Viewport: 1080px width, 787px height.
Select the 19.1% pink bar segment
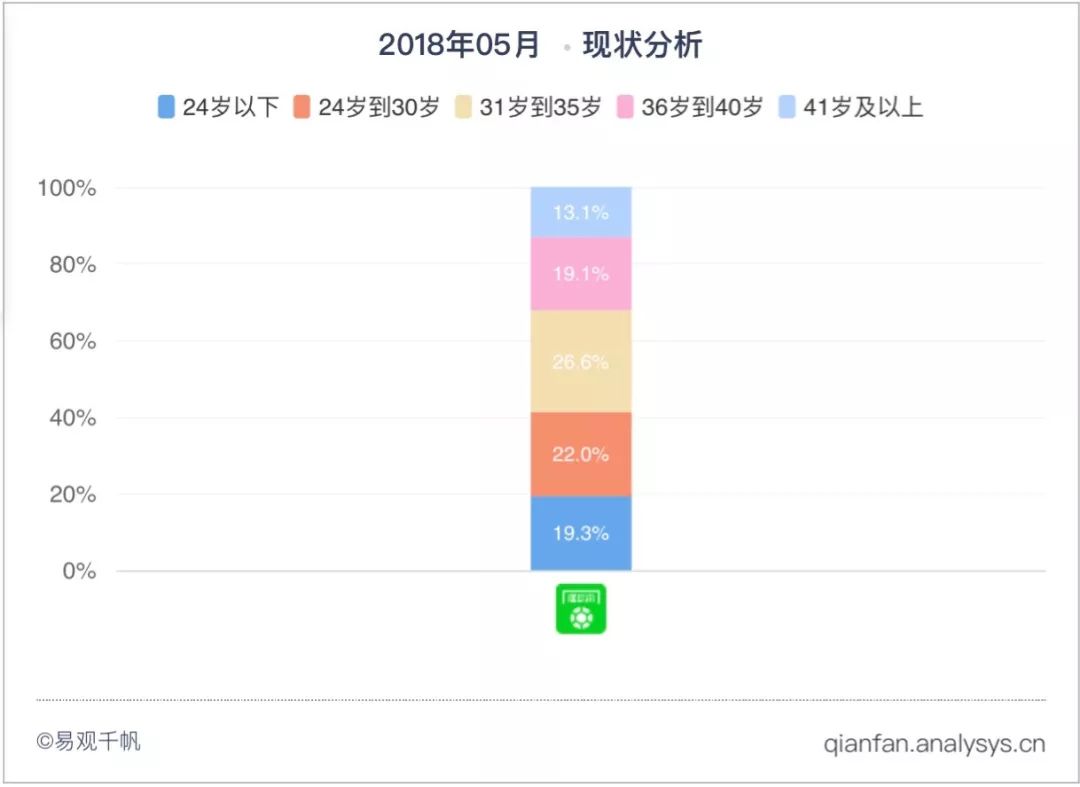pyautogui.click(x=581, y=273)
